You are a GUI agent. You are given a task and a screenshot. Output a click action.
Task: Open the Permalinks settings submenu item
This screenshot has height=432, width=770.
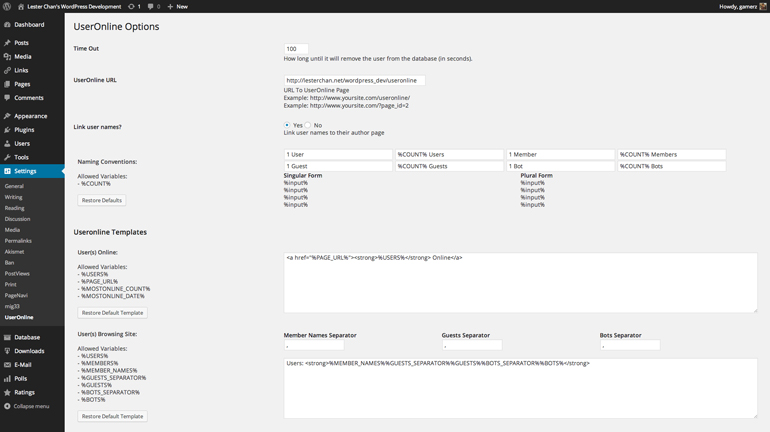coord(18,241)
